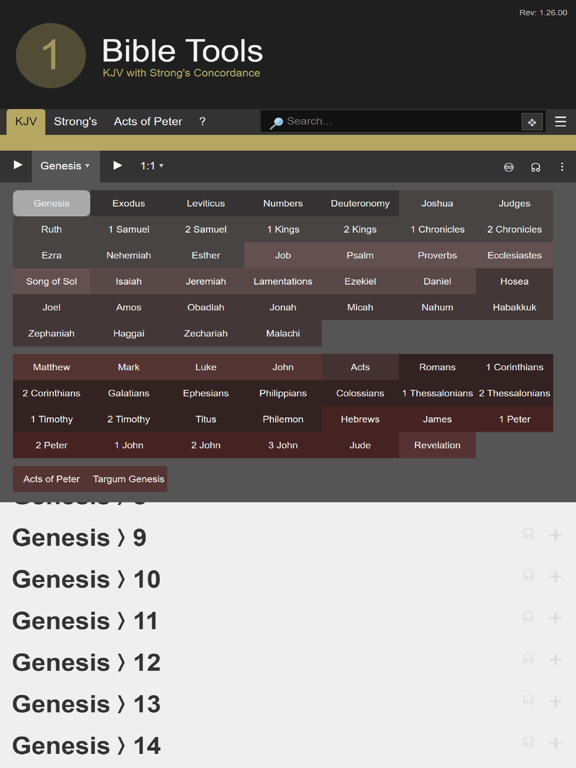
Task: Switch to the Strong's tab
Action: tap(75, 121)
